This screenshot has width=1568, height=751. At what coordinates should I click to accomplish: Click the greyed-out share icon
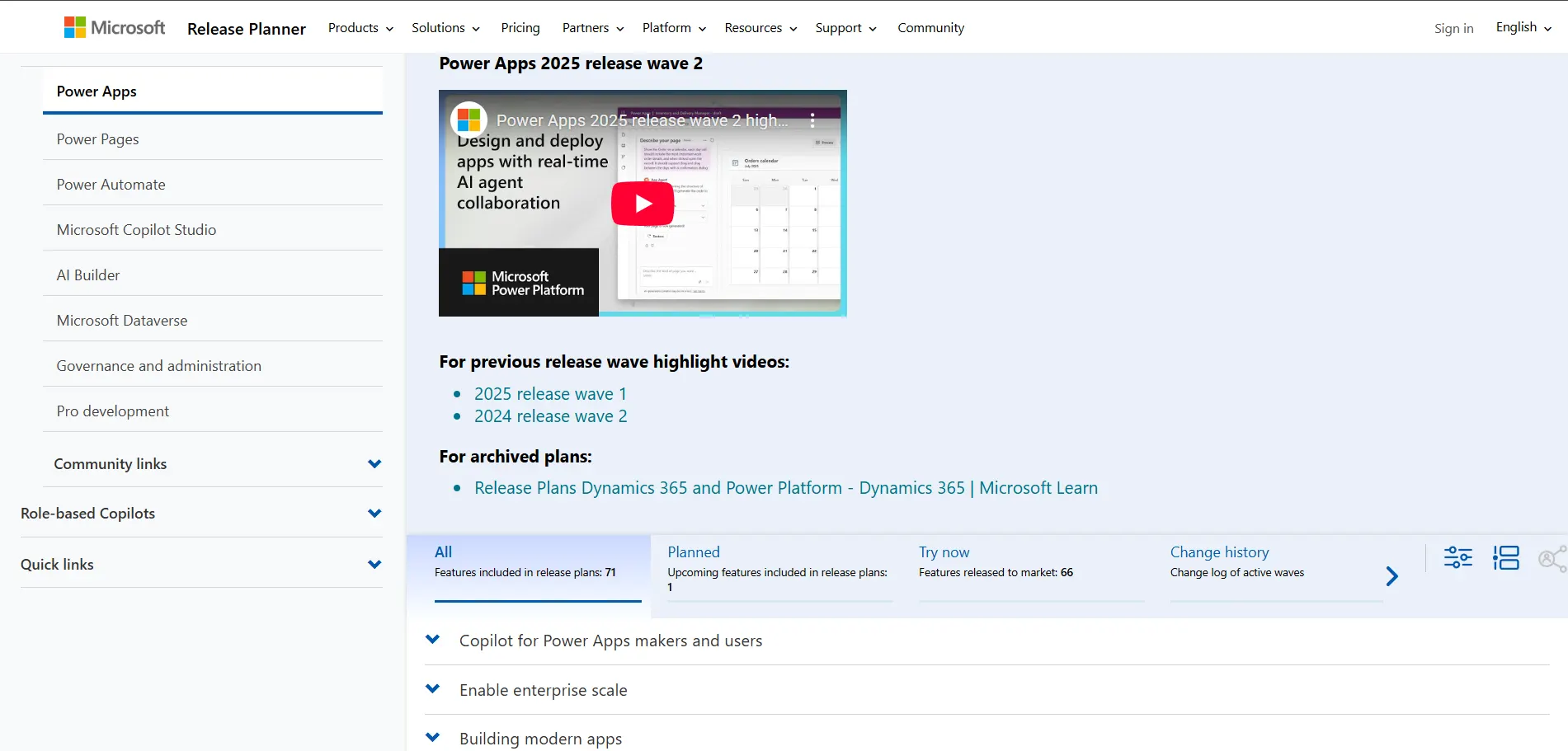click(x=1552, y=559)
